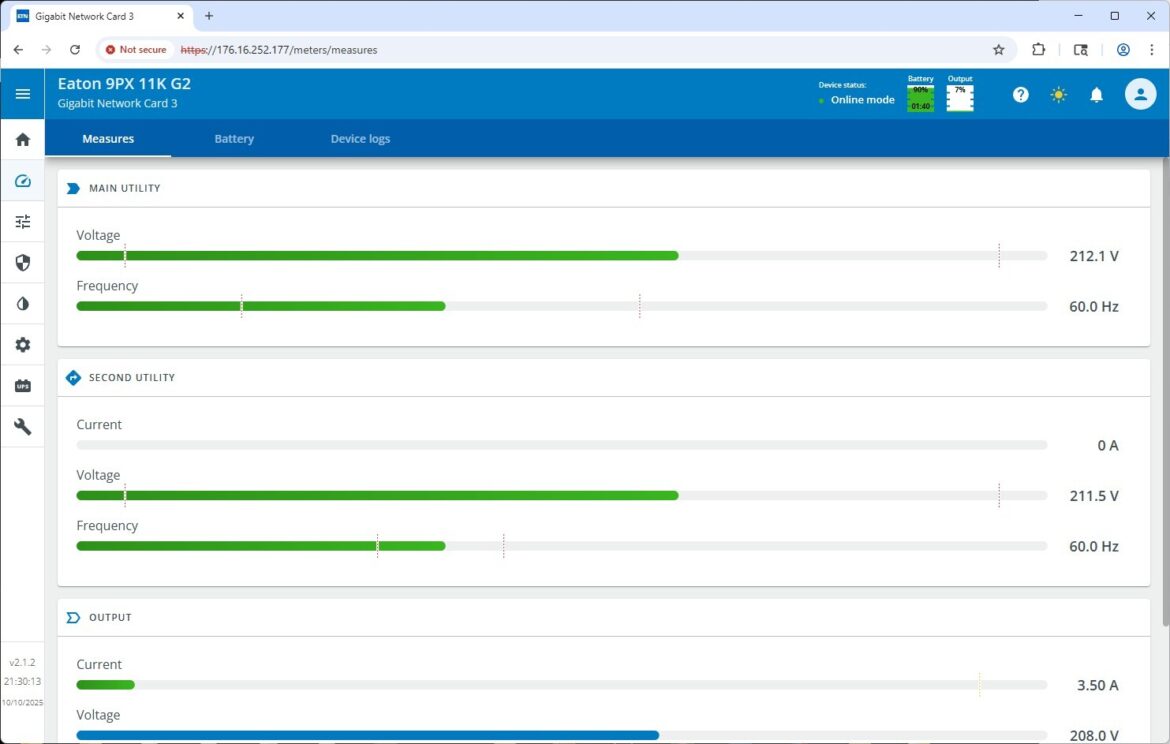Collapse the Main Utility section header
Image resolution: width=1170 pixels, height=744 pixels.
pos(124,188)
